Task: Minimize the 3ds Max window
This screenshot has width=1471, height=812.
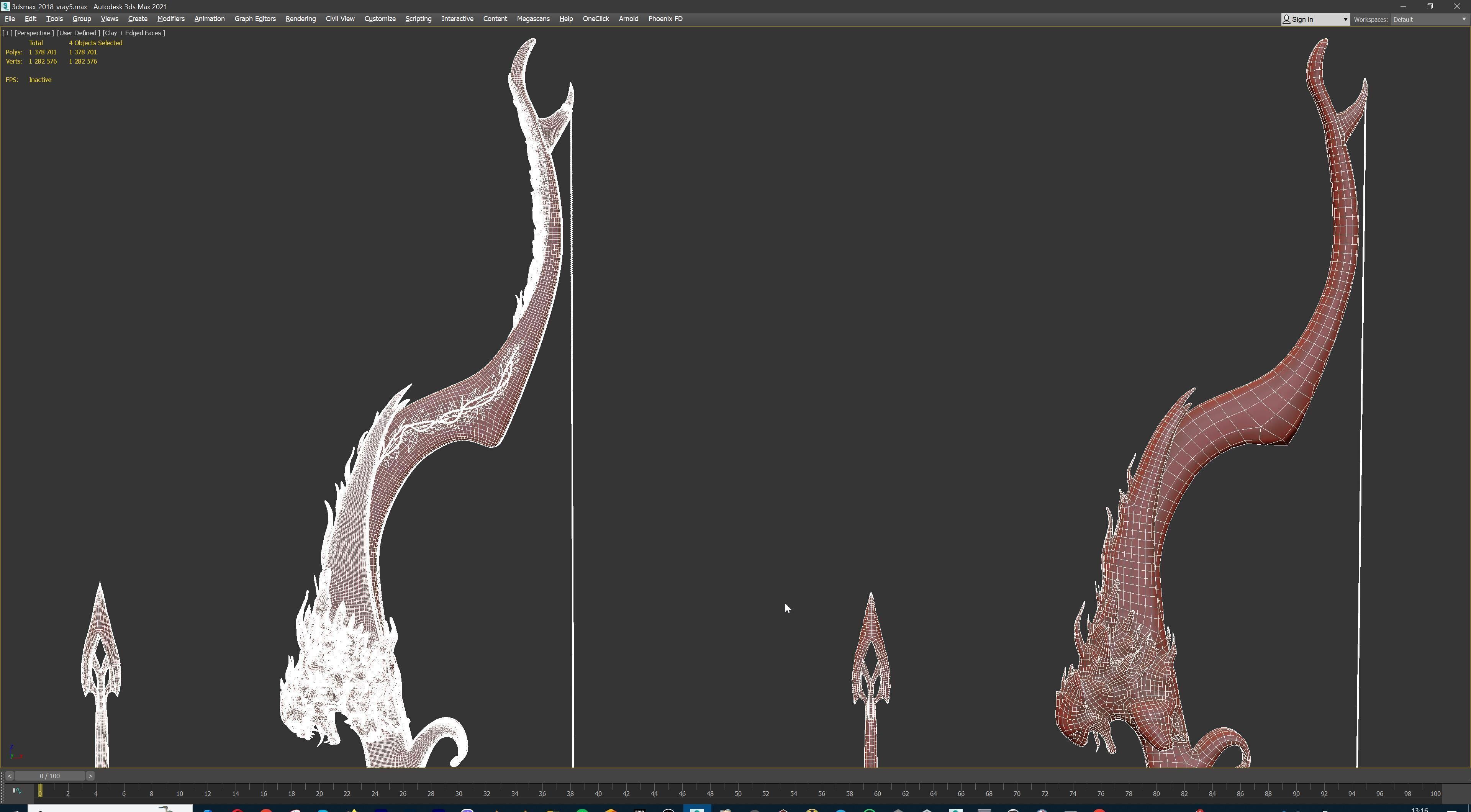Action: click(1403, 6)
